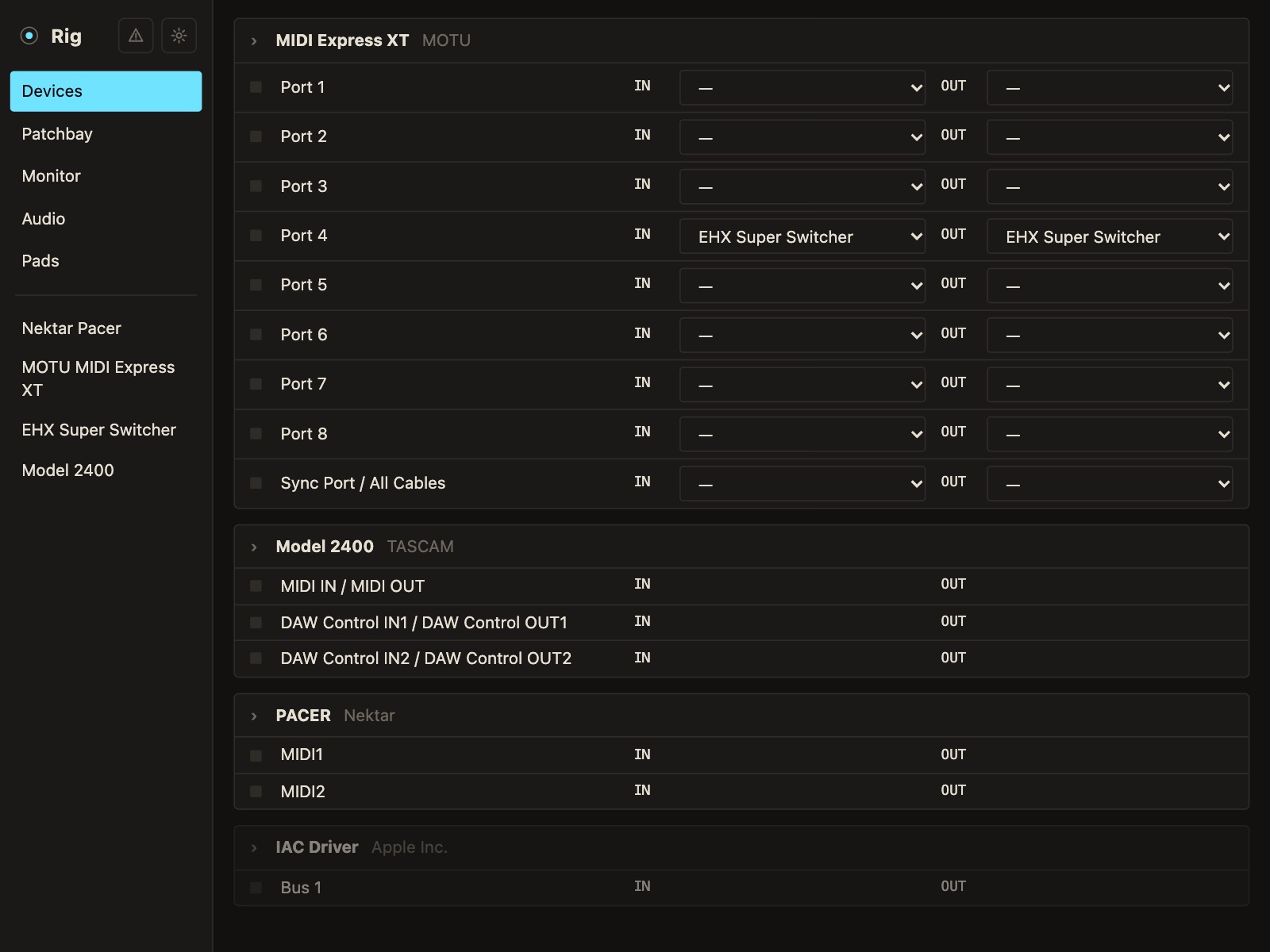This screenshot has width=1270, height=952.
Task: Open Port 8 IN dropdown
Action: click(x=802, y=434)
